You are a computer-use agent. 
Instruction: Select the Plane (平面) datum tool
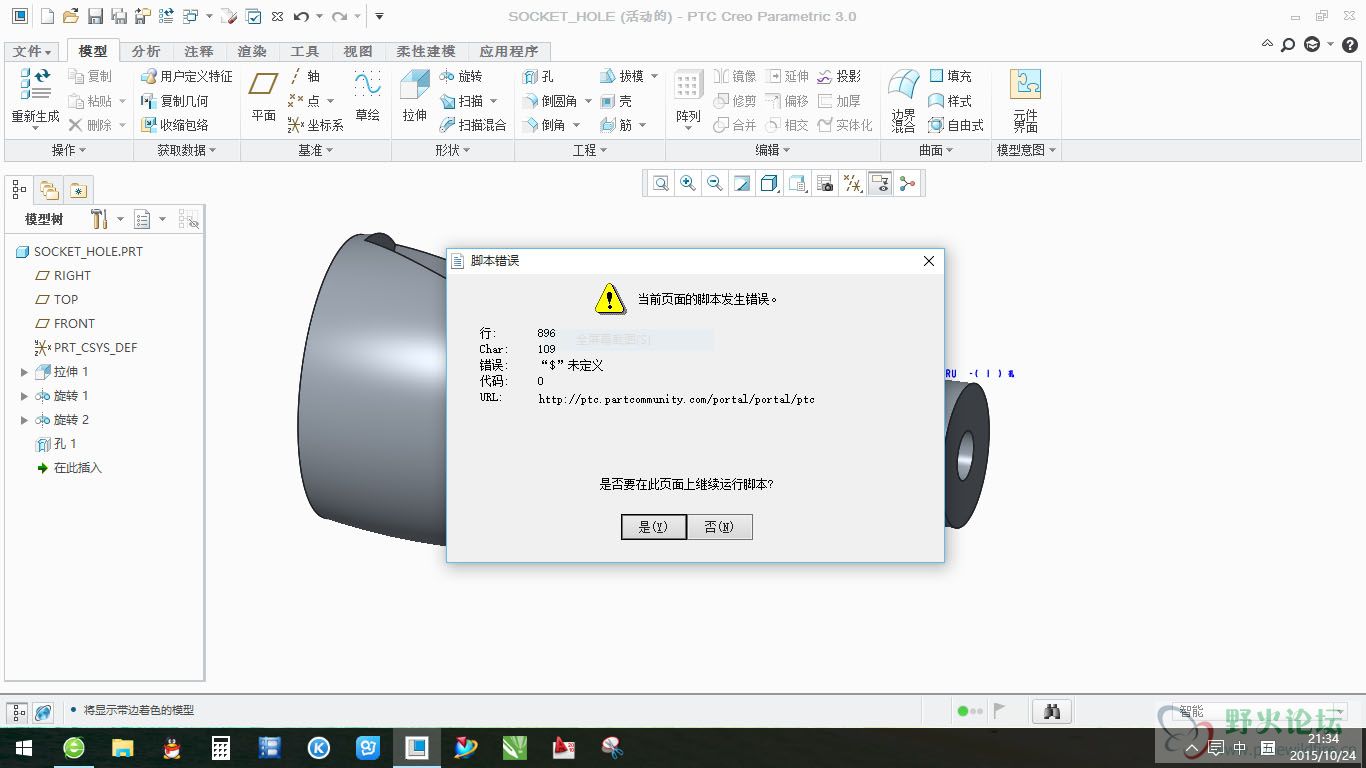click(264, 99)
